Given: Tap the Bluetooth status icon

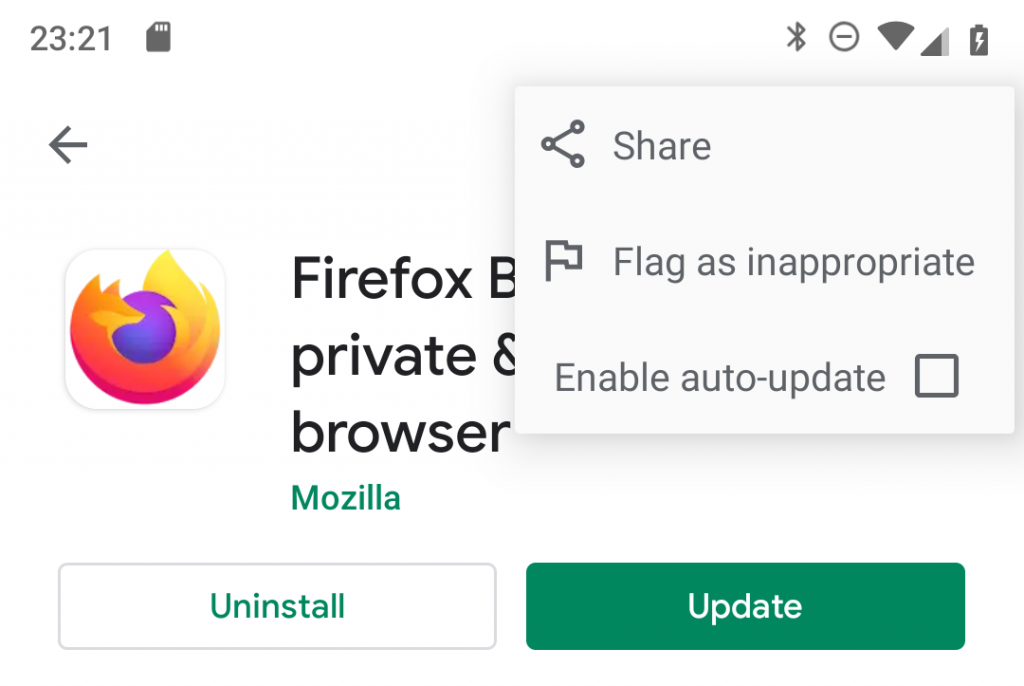Looking at the screenshot, I should point(796,37).
